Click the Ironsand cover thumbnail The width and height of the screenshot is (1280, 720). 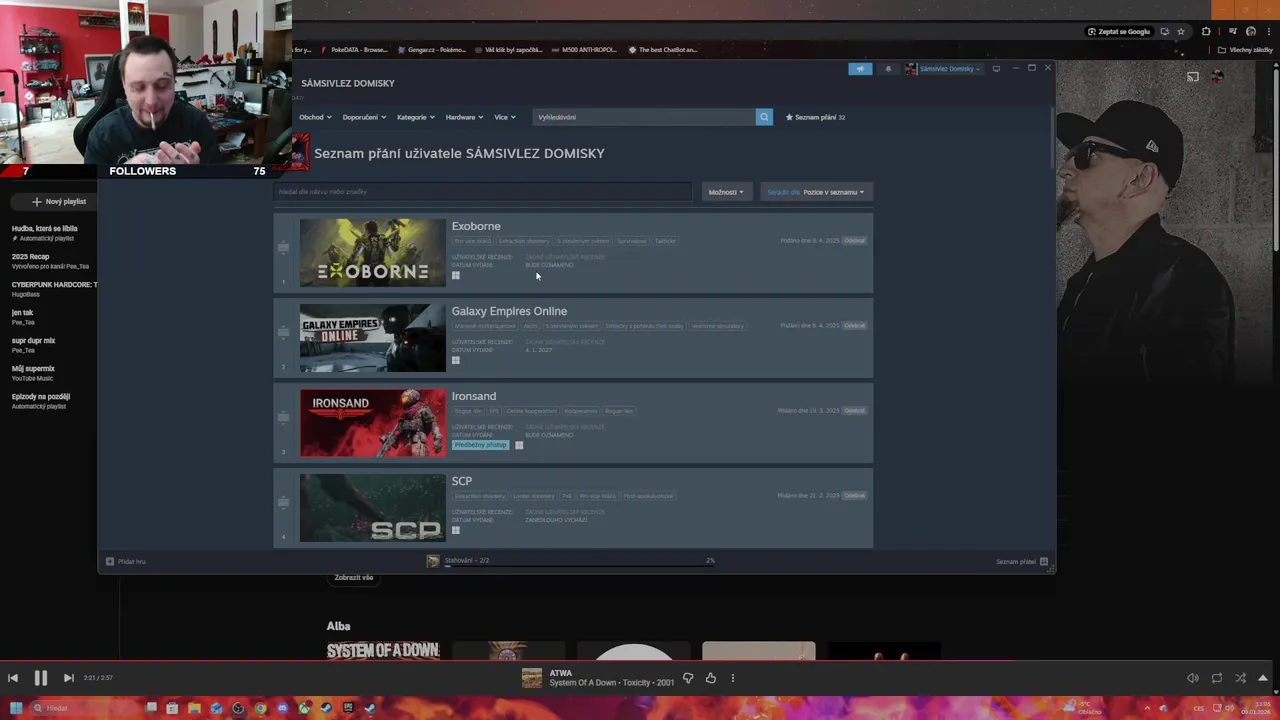[373, 423]
